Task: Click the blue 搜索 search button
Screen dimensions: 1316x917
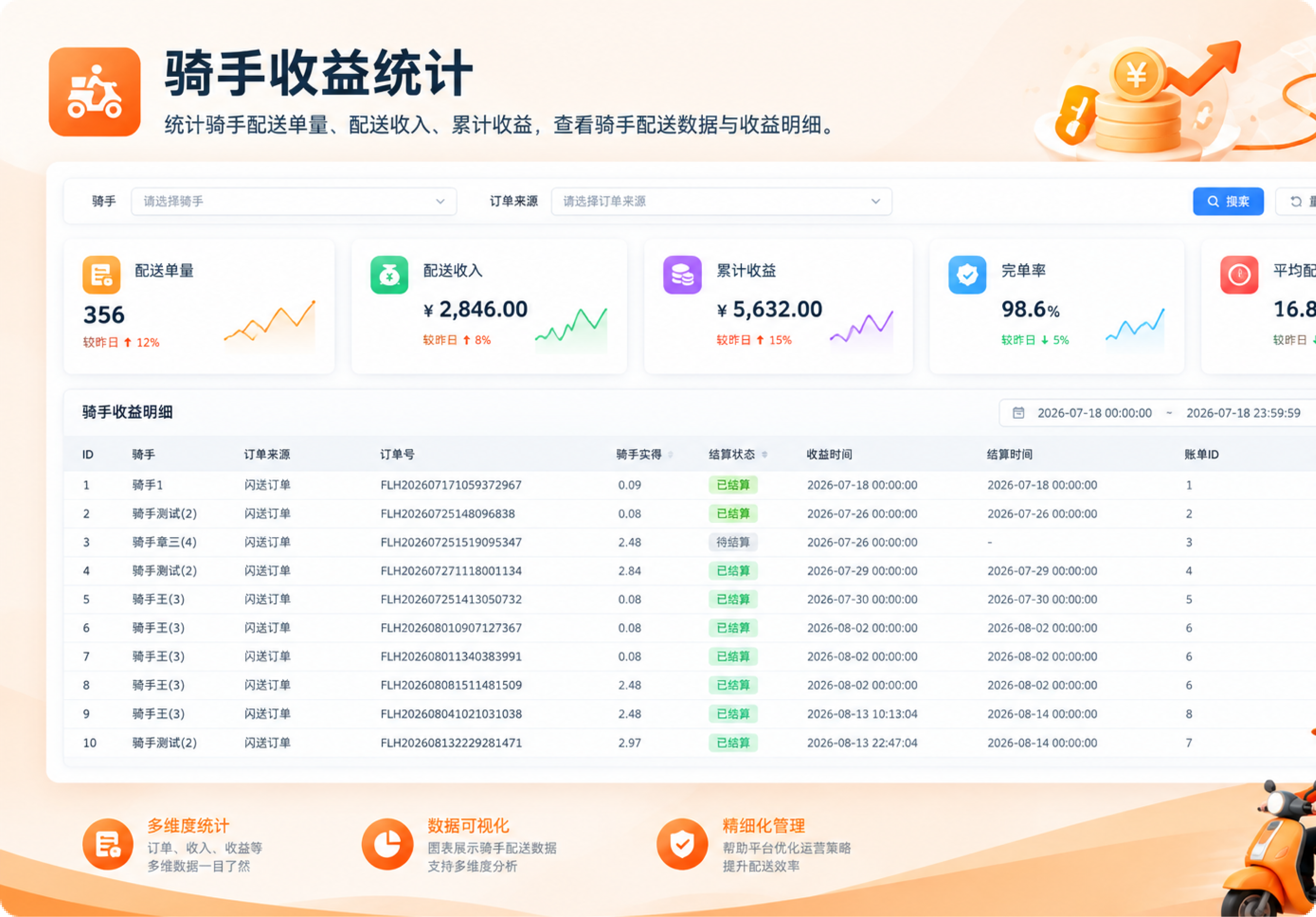Action: [1228, 201]
